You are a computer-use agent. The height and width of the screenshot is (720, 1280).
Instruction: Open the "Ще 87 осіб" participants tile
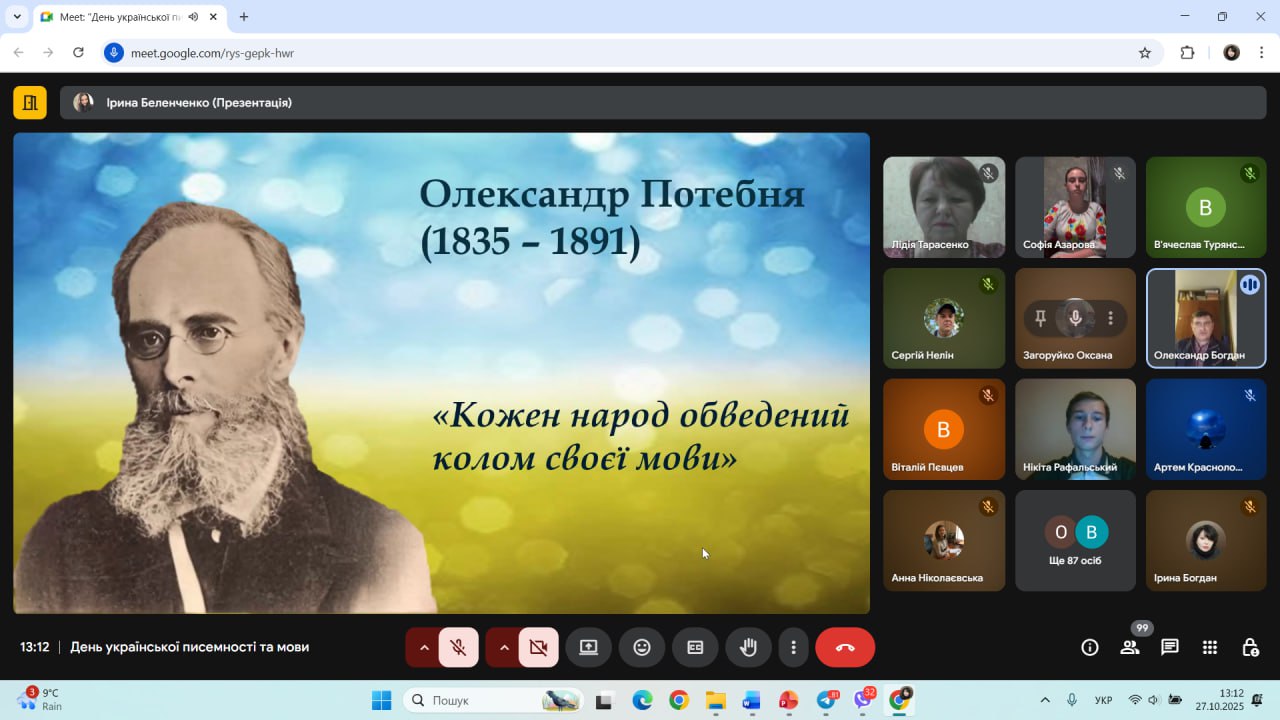coord(1075,541)
